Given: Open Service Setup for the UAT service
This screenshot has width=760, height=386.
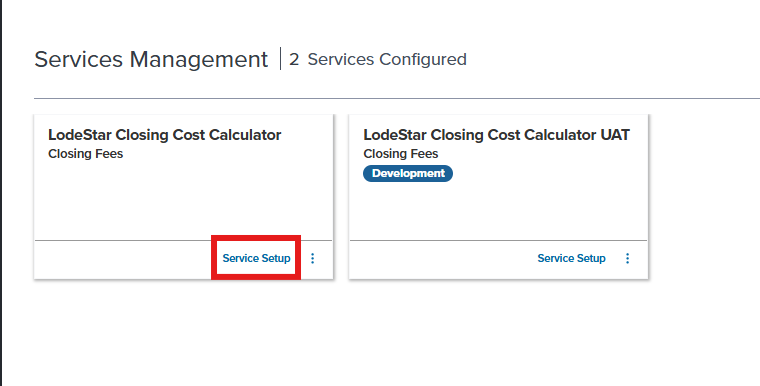Looking at the screenshot, I should pyautogui.click(x=571, y=258).
